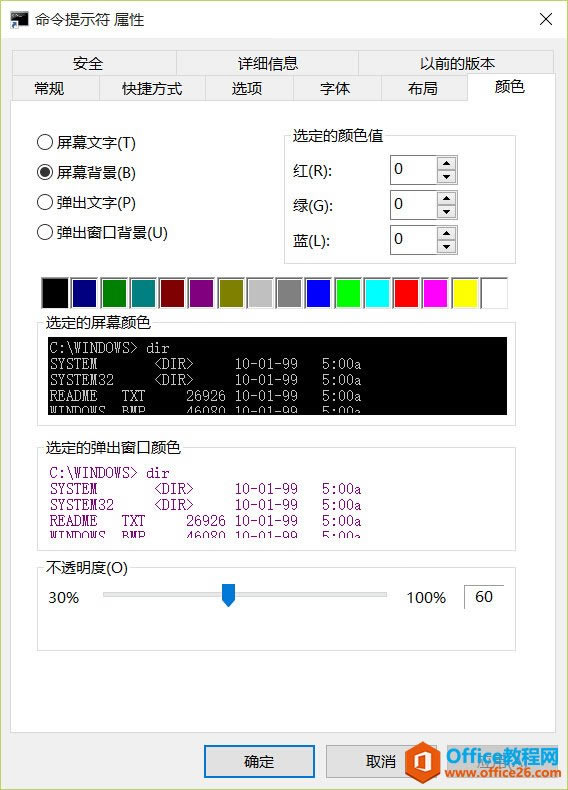The width and height of the screenshot is (568, 790).
Task: Pick the magenta color swatch
Action: [435, 293]
